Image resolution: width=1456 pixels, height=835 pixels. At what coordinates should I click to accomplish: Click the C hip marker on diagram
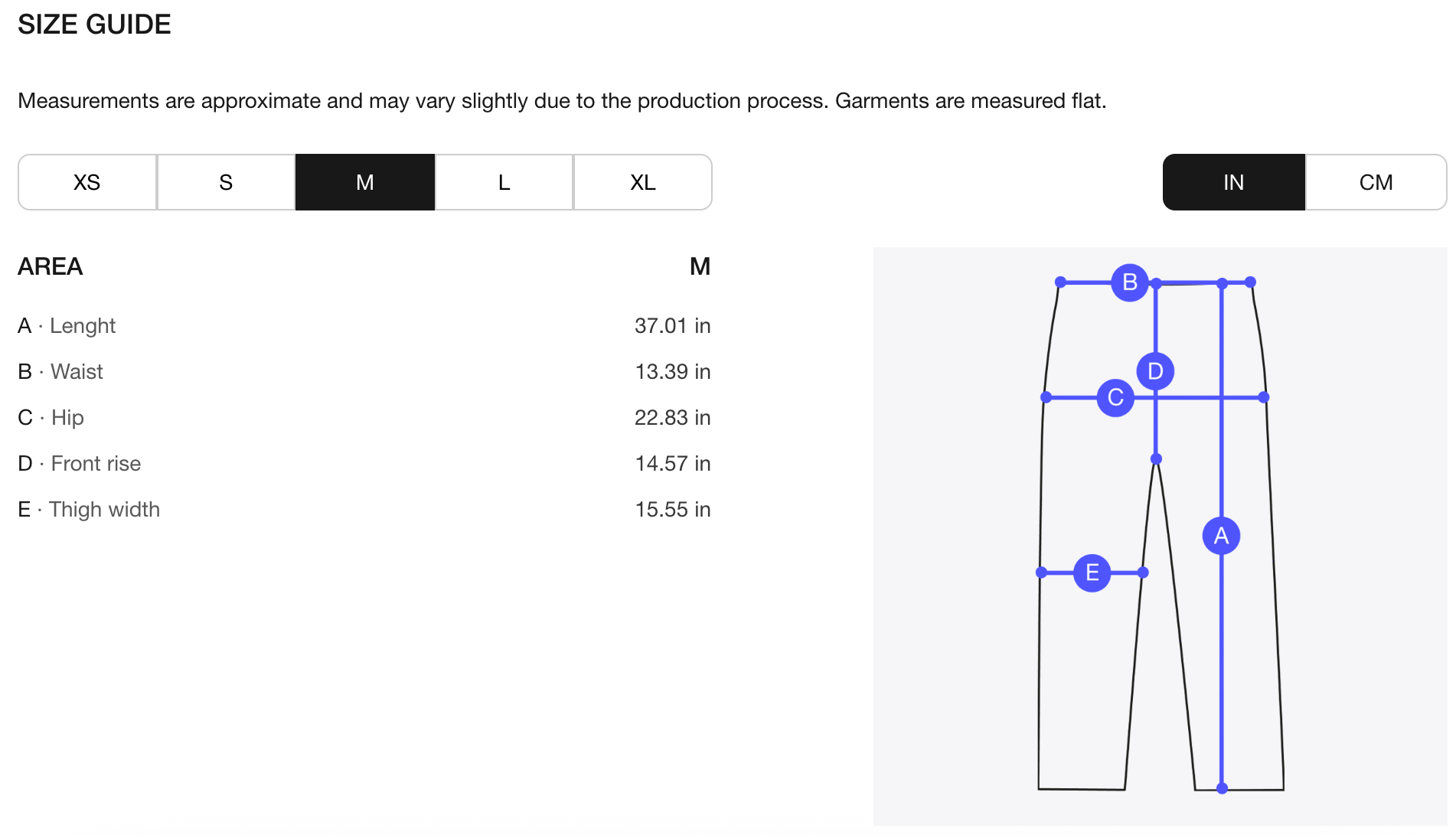(x=1115, y=398)
